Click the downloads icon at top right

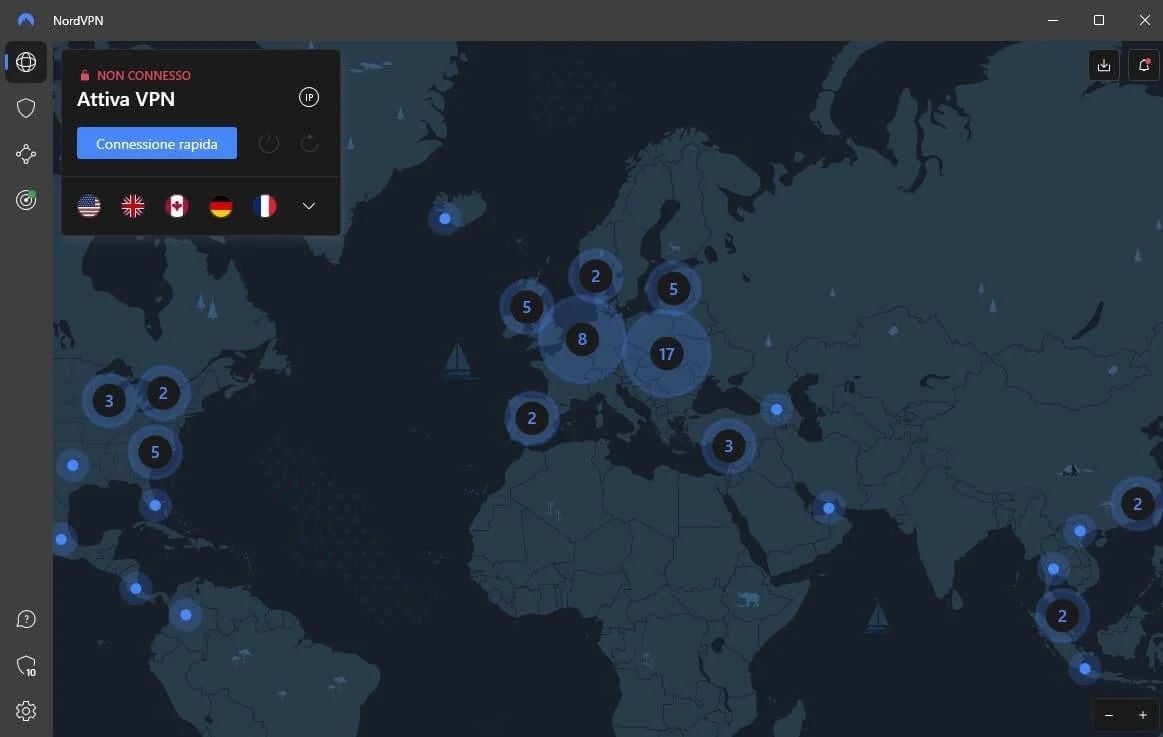point(1103,64)
